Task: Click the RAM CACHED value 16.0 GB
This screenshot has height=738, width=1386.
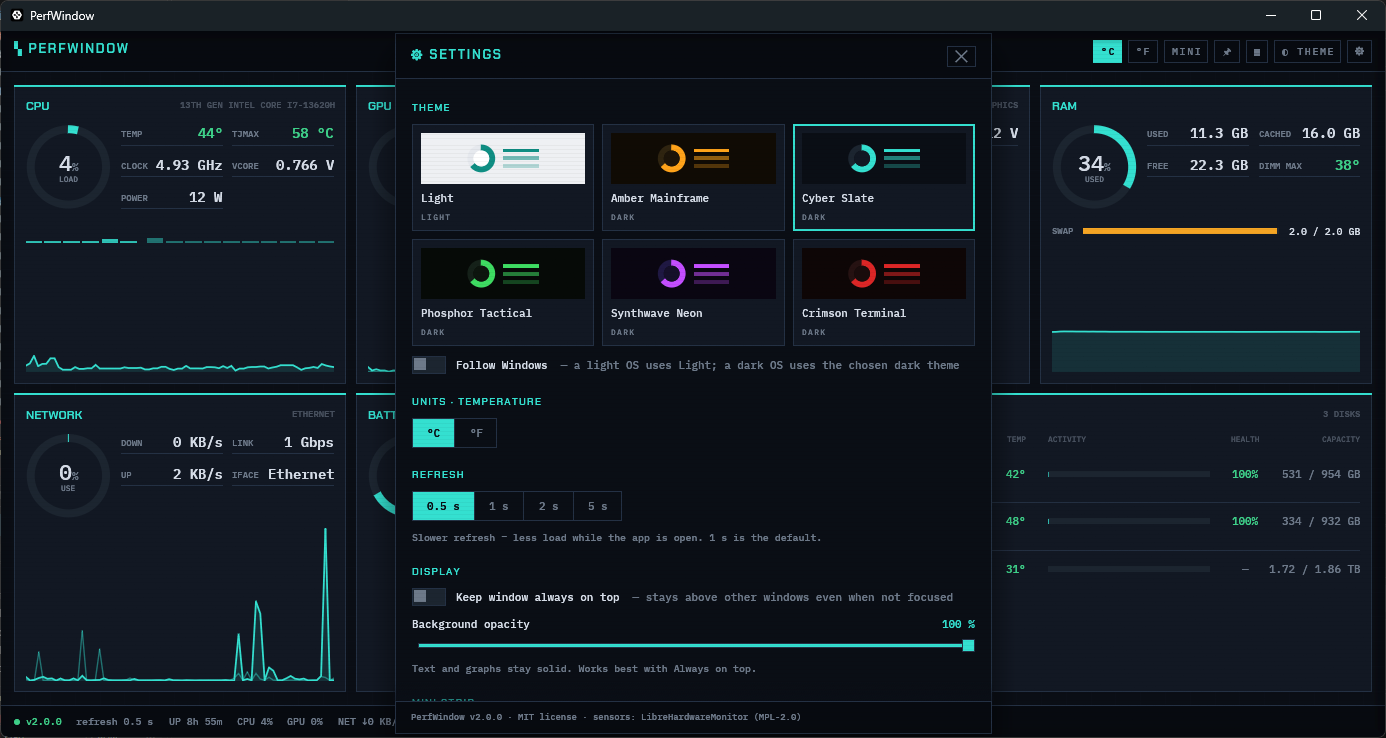Action: [x=1331, y=133]
